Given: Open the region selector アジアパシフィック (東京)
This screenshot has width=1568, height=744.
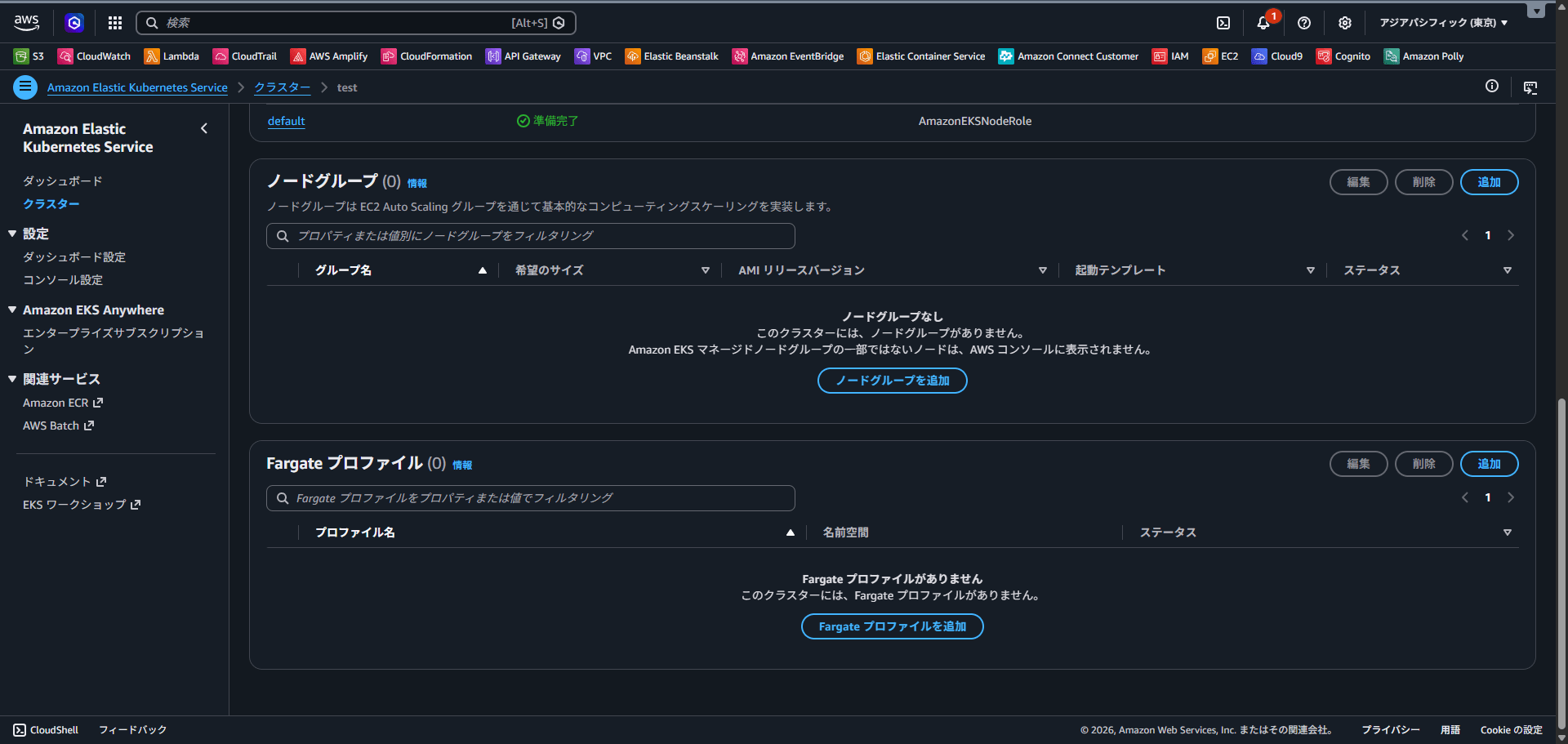Looking at the screenshot, I should [x=1444, y=23].
